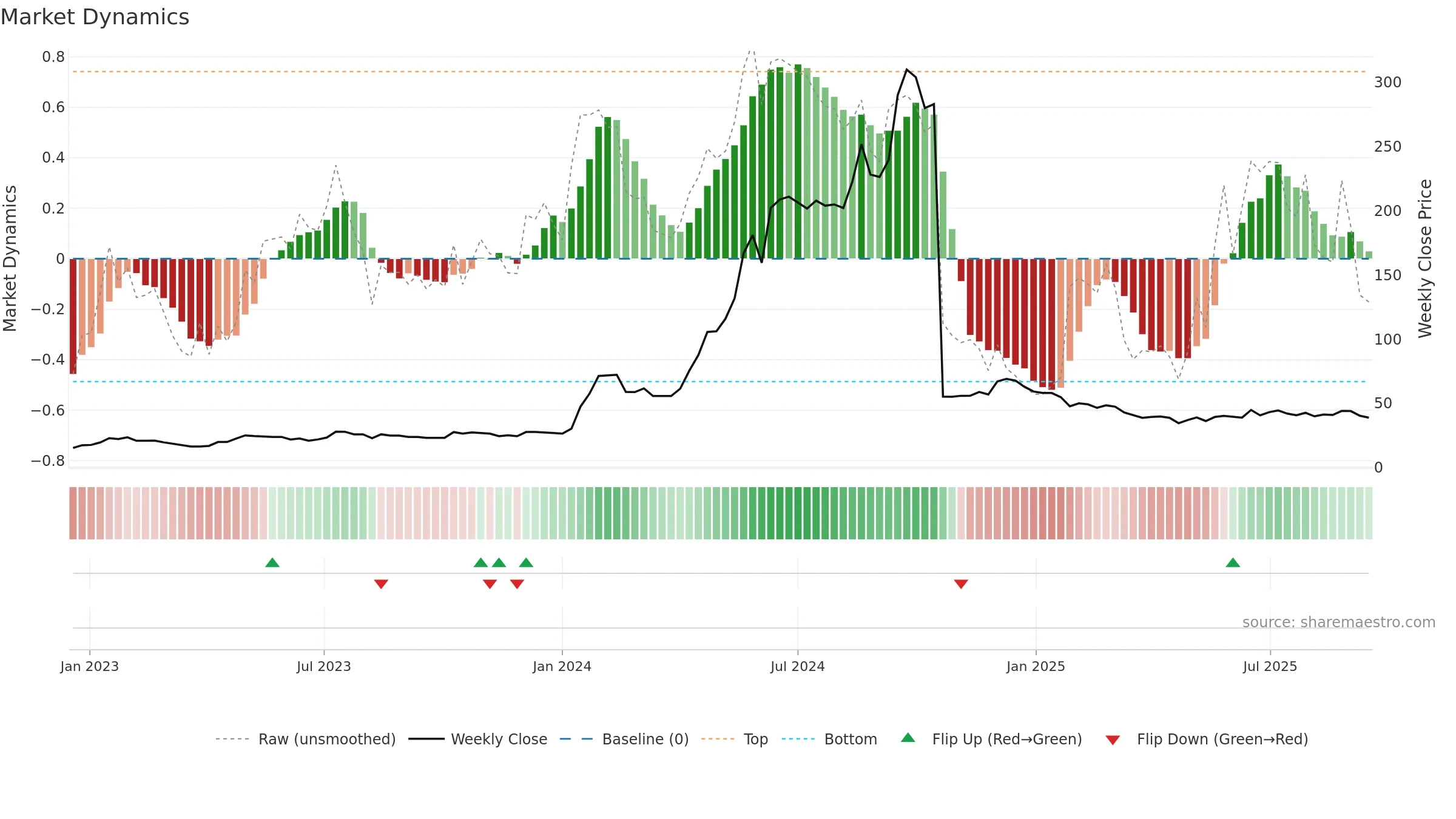Click the Jul 2024 axis label
Viewport: 1456px width, 819px height.
[x=798, y=666]
